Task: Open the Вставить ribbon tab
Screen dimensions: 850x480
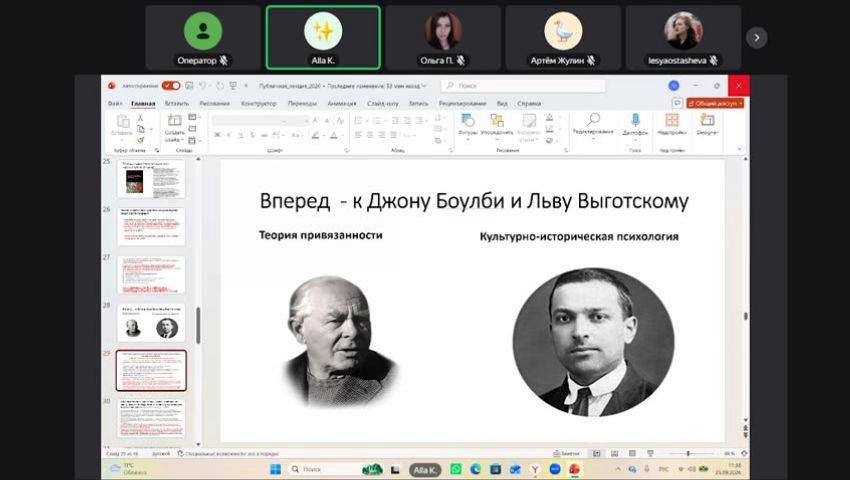Action: [x=177, y=103]
